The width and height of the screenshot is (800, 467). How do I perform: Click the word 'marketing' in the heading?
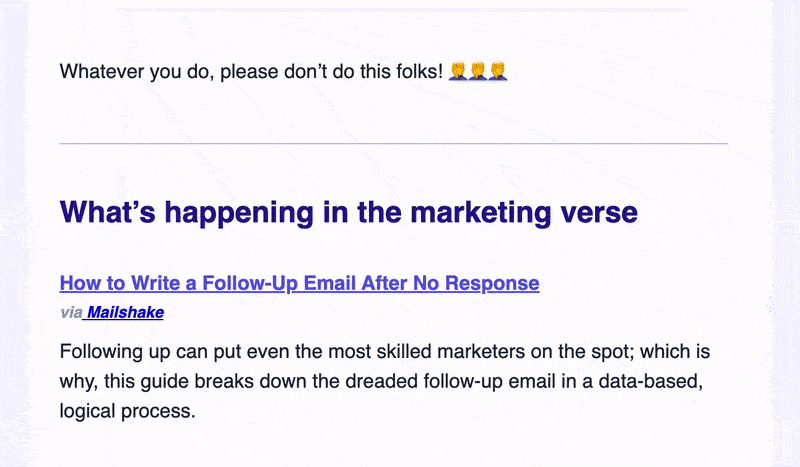(x=481, y=212)
